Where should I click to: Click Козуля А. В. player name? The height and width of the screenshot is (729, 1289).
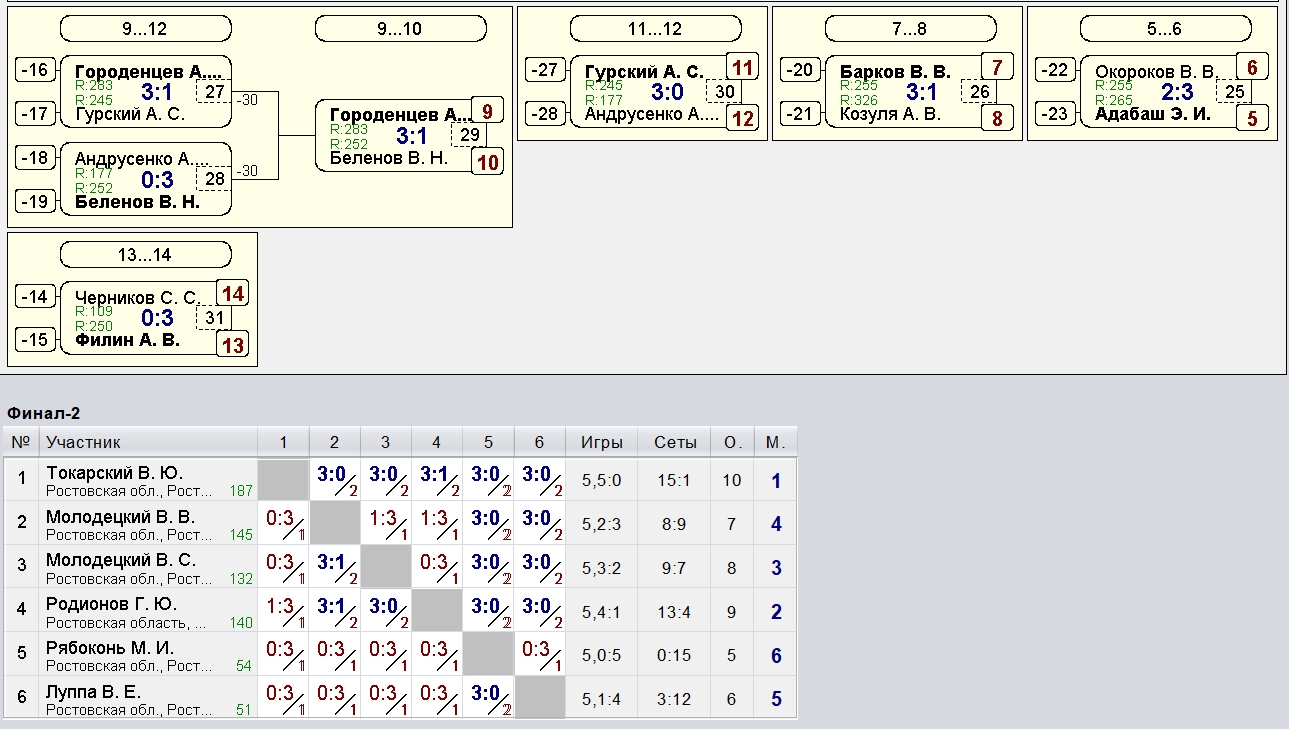tap(891, 114)
